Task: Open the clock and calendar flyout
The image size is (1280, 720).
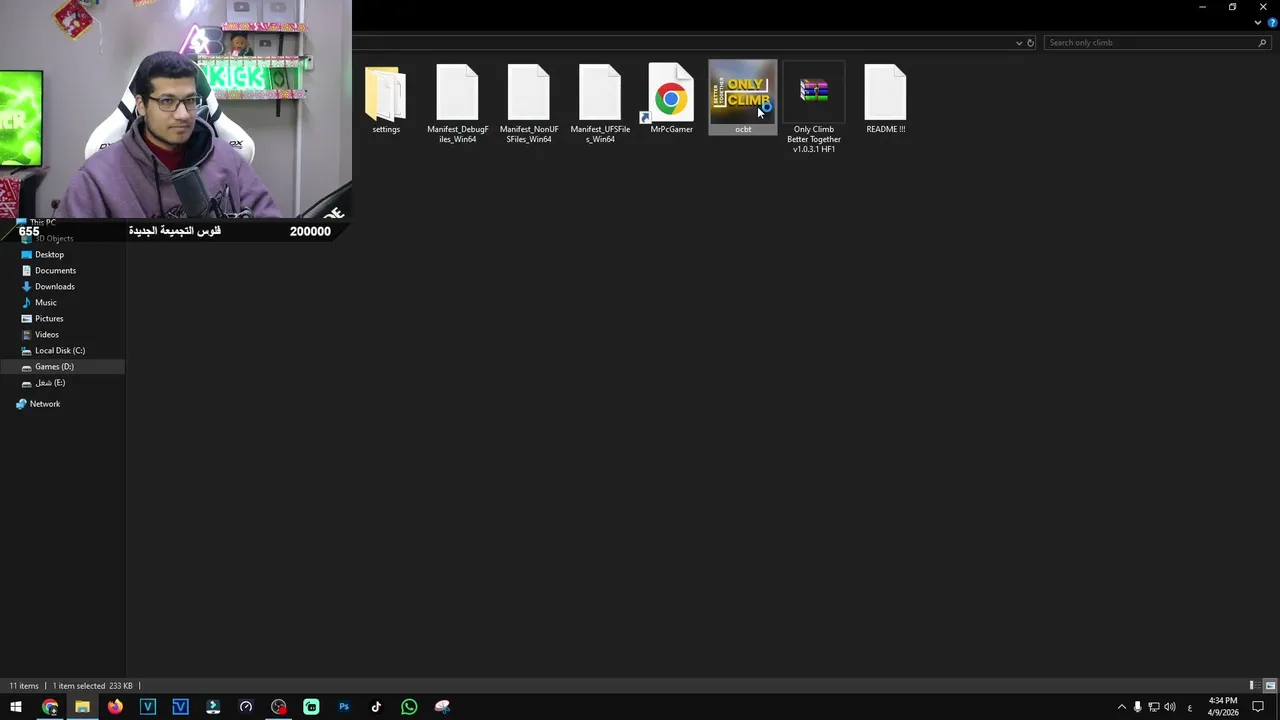Action: pos(1223,707)
